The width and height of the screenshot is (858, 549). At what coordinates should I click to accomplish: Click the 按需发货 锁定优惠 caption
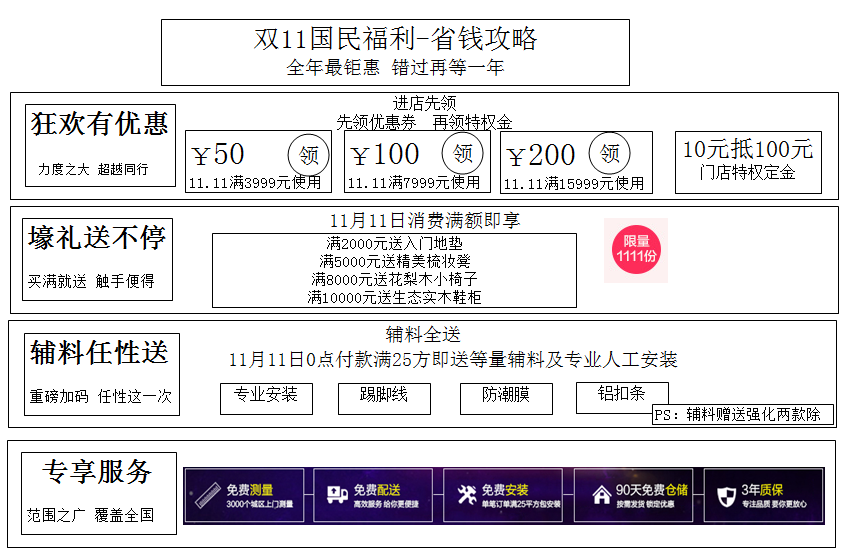tap(645, 504)
